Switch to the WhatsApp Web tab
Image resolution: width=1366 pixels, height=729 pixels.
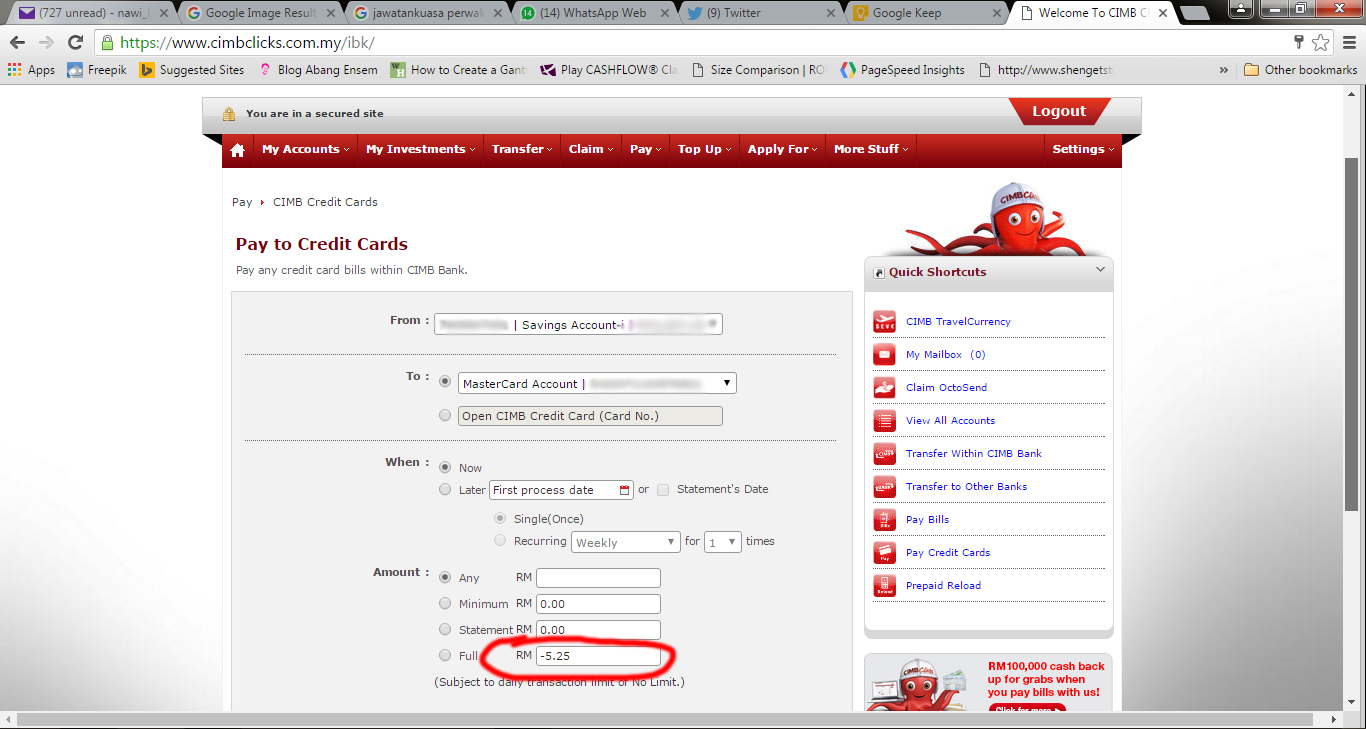[594, 13]
